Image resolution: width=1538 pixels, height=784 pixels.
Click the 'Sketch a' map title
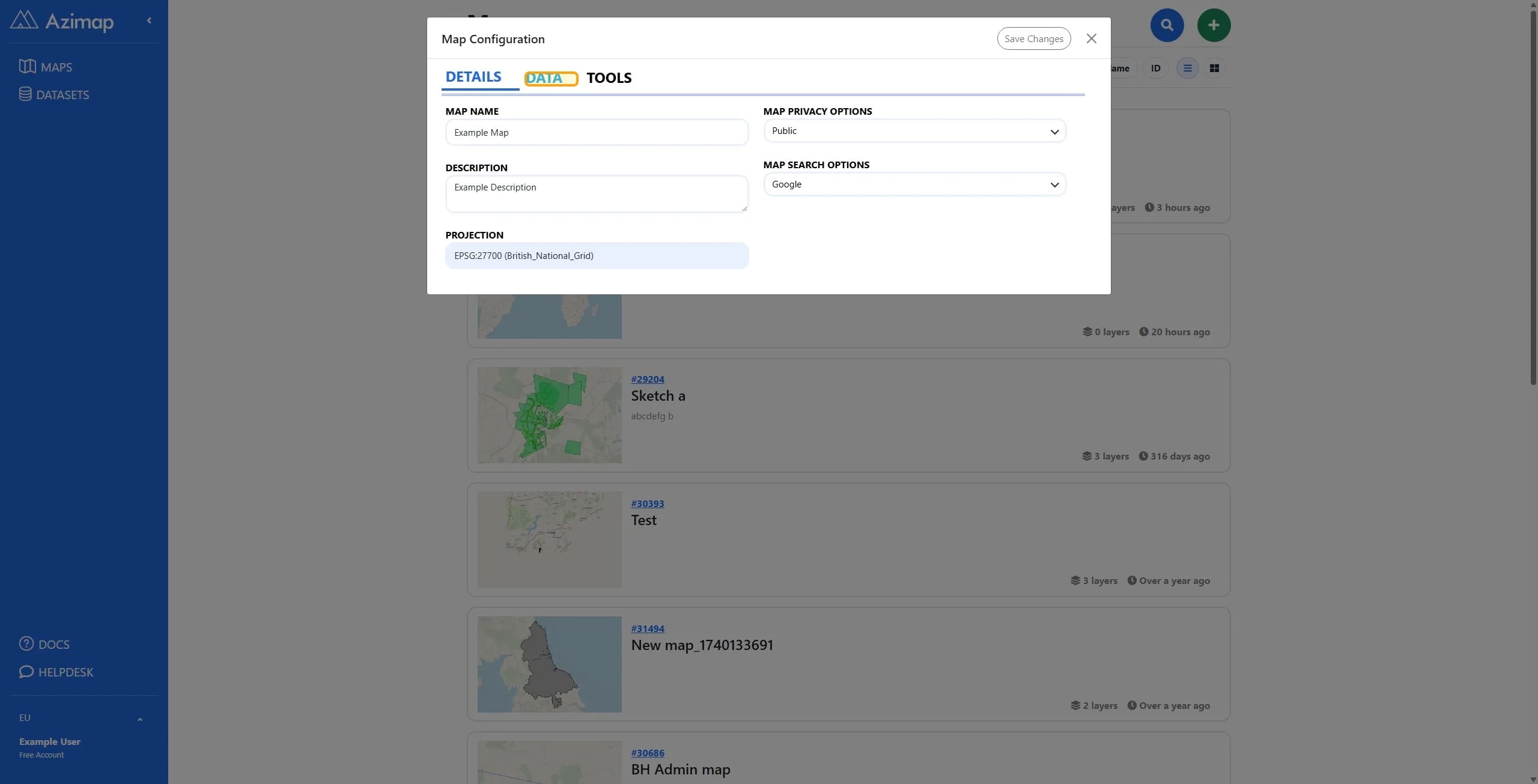pyautogui.click(x=658, y=396)
